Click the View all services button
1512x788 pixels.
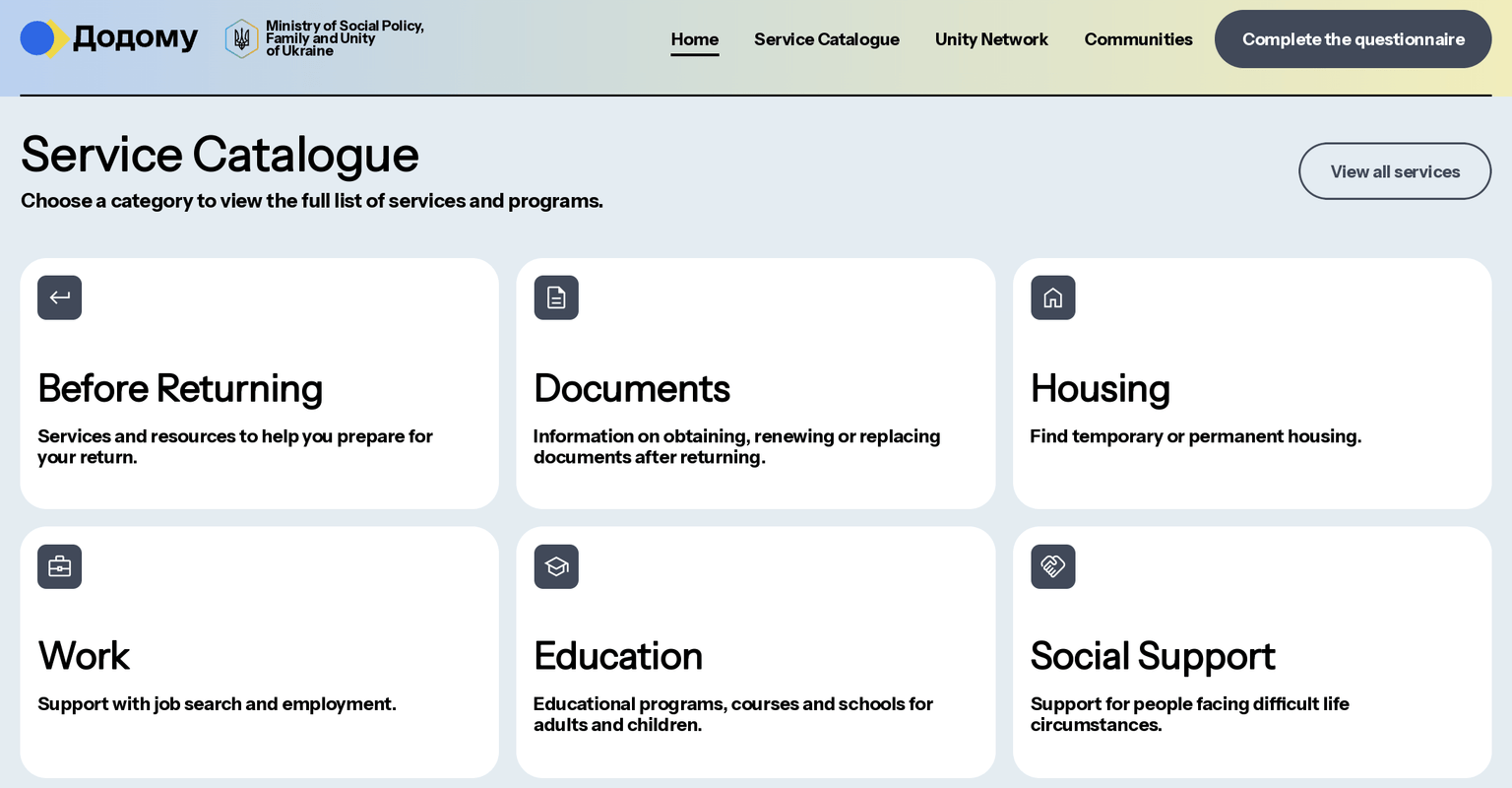pos(1395,171)
